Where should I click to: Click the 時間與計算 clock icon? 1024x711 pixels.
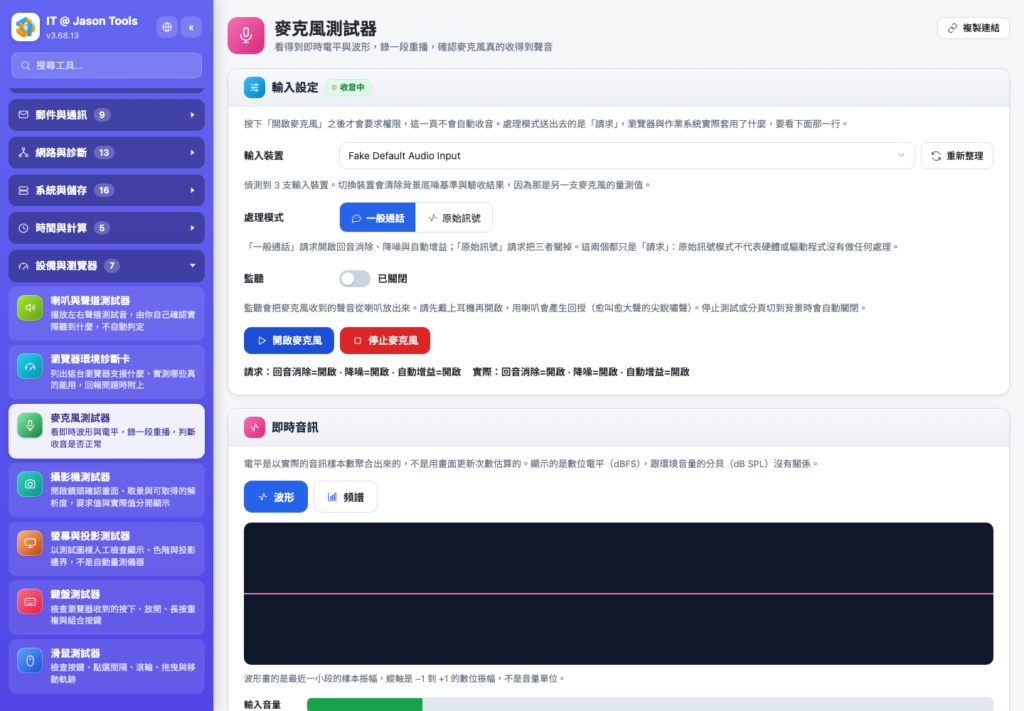(x=24, y=228)
